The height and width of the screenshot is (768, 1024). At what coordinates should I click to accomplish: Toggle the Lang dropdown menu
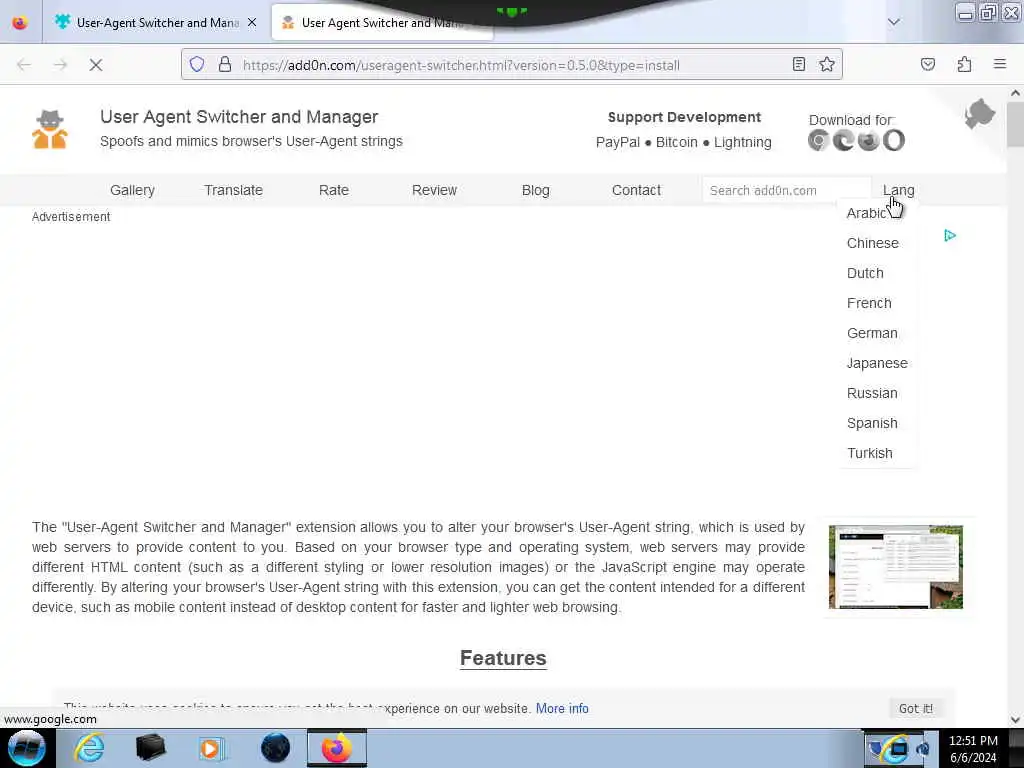coord(899,190)
